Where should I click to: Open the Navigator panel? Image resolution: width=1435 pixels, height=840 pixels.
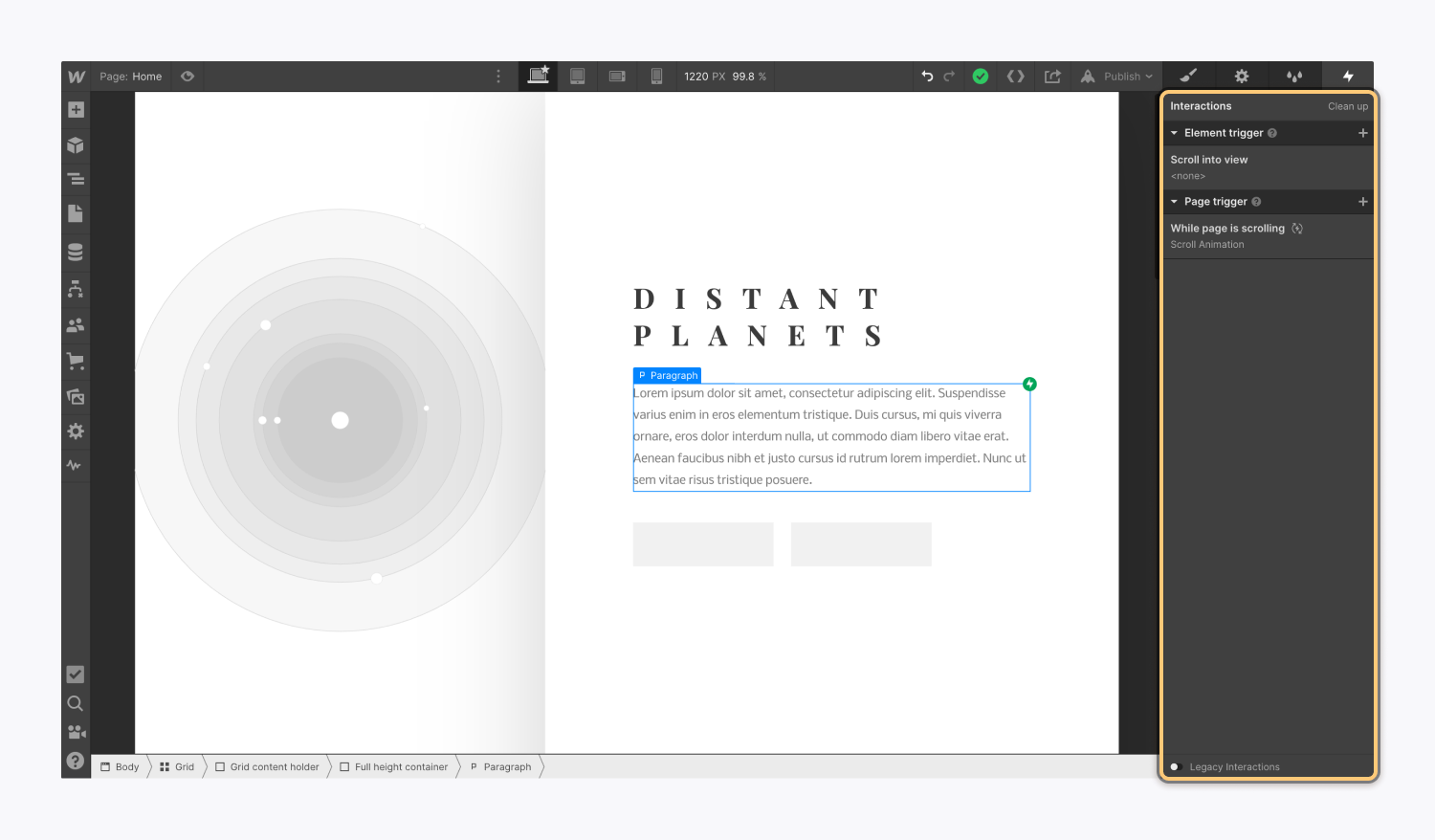pos(76,179)
